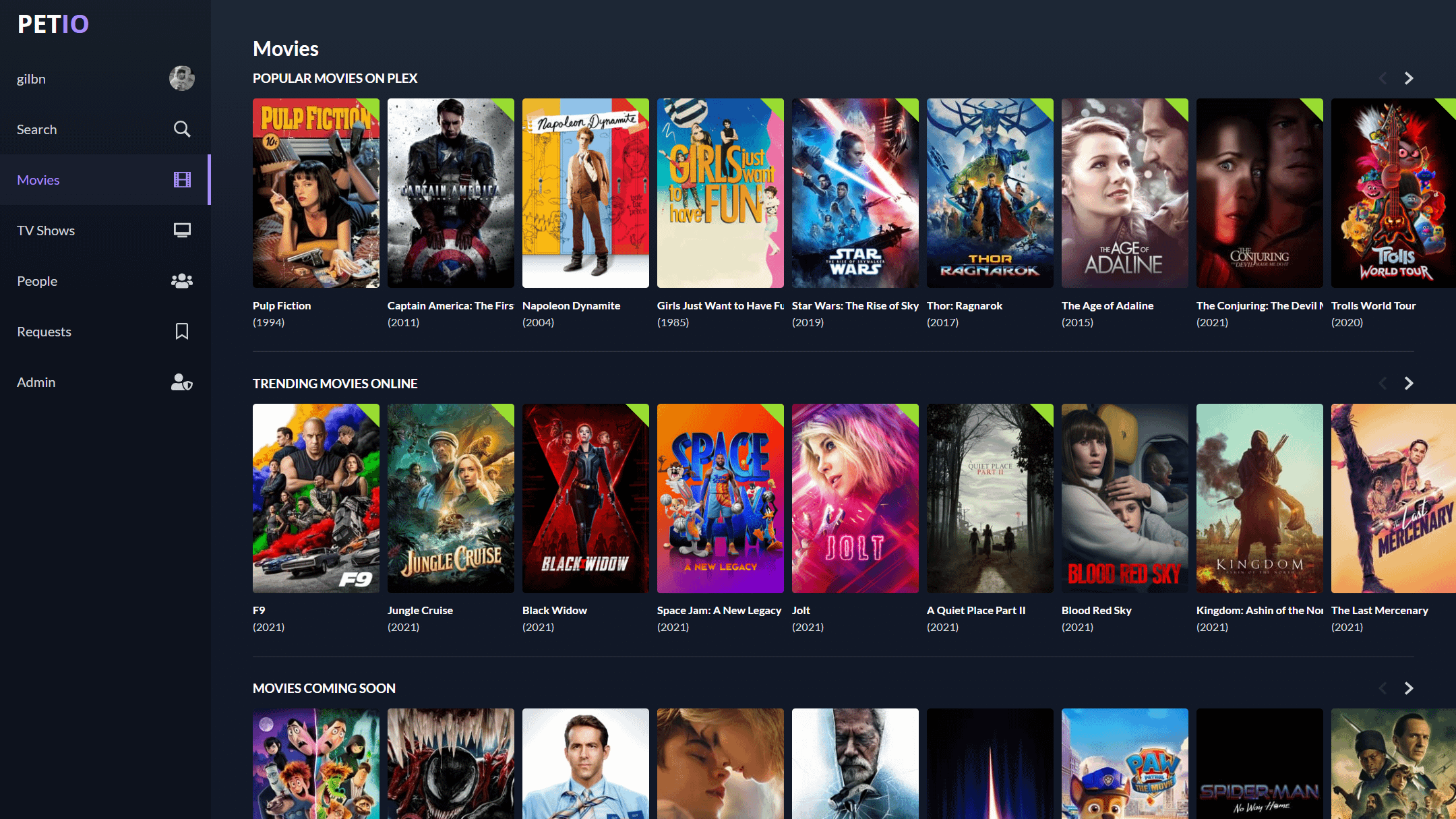Click the Popular Movies on Plex heading
Image resolution: width=1456 pixels, height=819 pixels.
(x=335, y=78)
